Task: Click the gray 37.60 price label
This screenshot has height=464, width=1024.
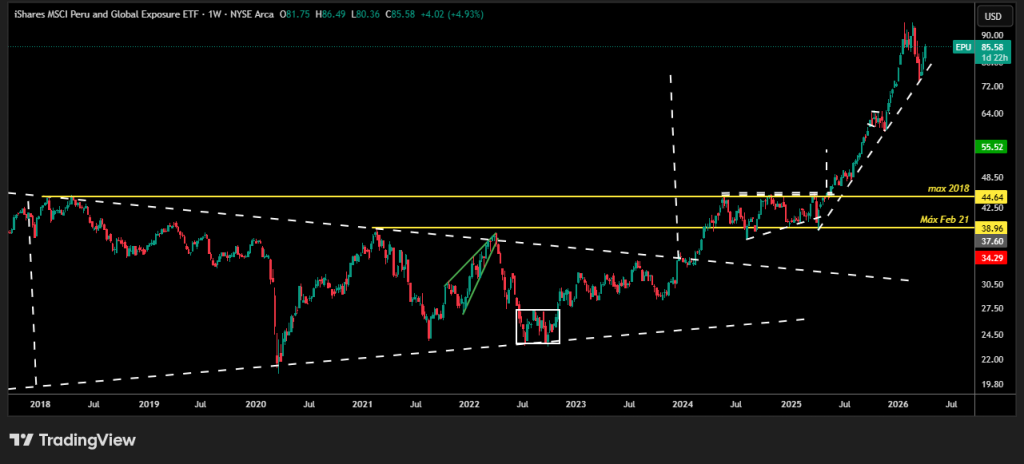Action: point(992,241)
